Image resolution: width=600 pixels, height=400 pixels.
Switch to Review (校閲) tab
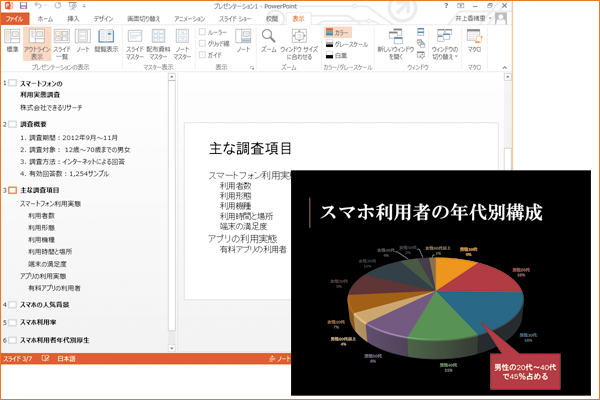(272, 19)
